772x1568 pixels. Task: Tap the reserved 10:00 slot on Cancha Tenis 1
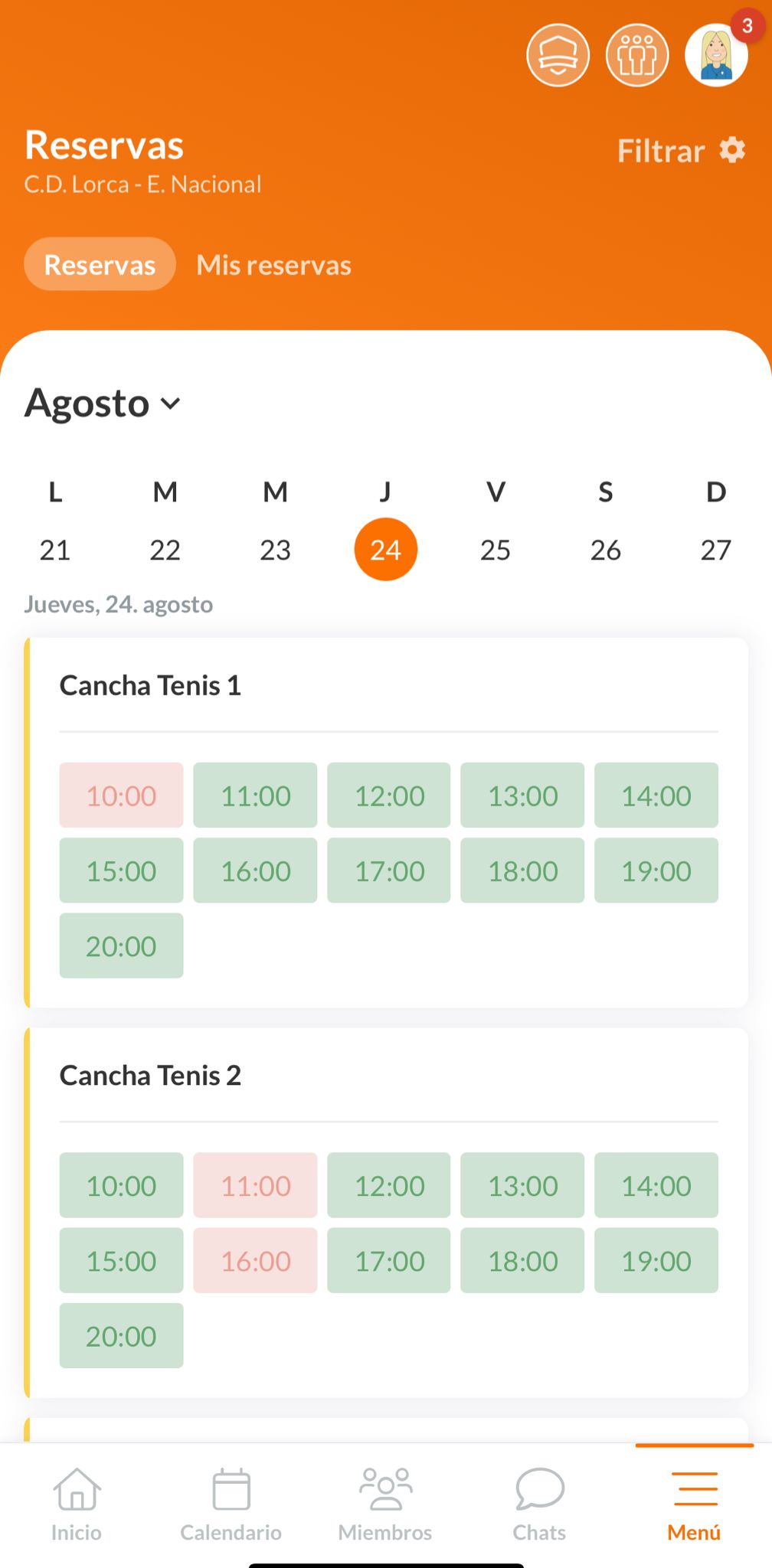(x=121, y=795)
